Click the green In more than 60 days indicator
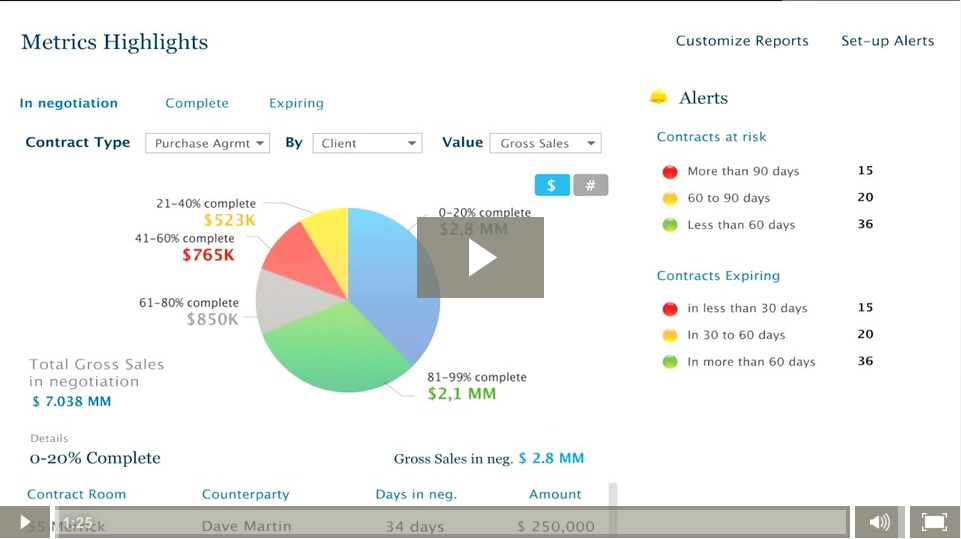This screenshot has width=961, height=539. tap(670, 362)
